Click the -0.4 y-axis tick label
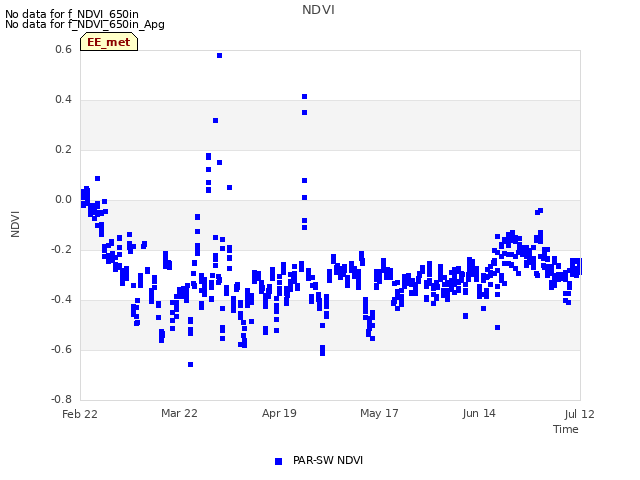 tap(61, 300)
